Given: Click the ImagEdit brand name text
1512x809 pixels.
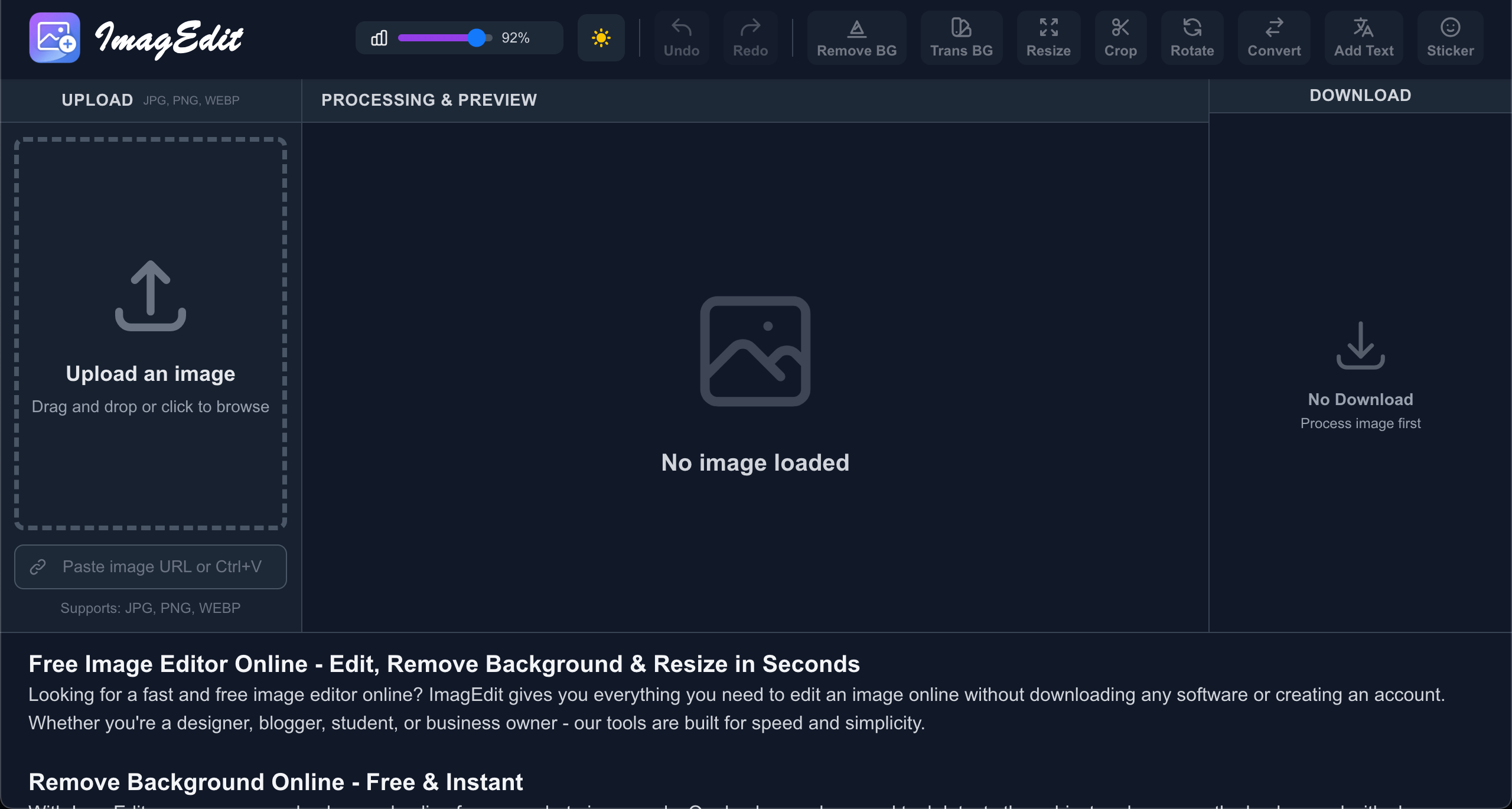Looking at the screenshot, I should click(x=169, y=39).
